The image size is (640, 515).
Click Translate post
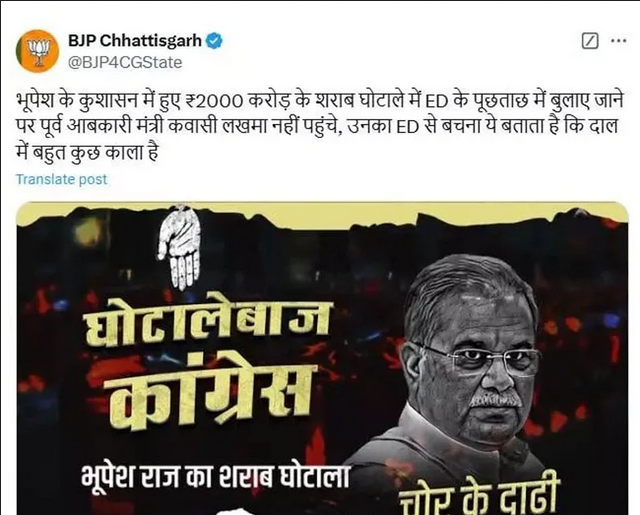62,179
